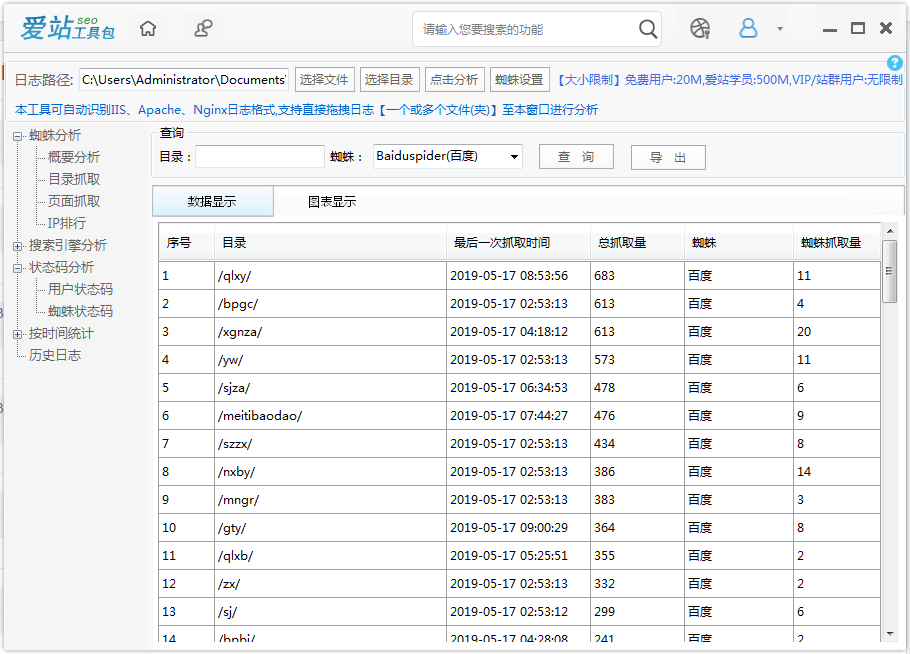Sort by the 目录 column header
This screenshot has width=910, height=654.
coord(330,243)
